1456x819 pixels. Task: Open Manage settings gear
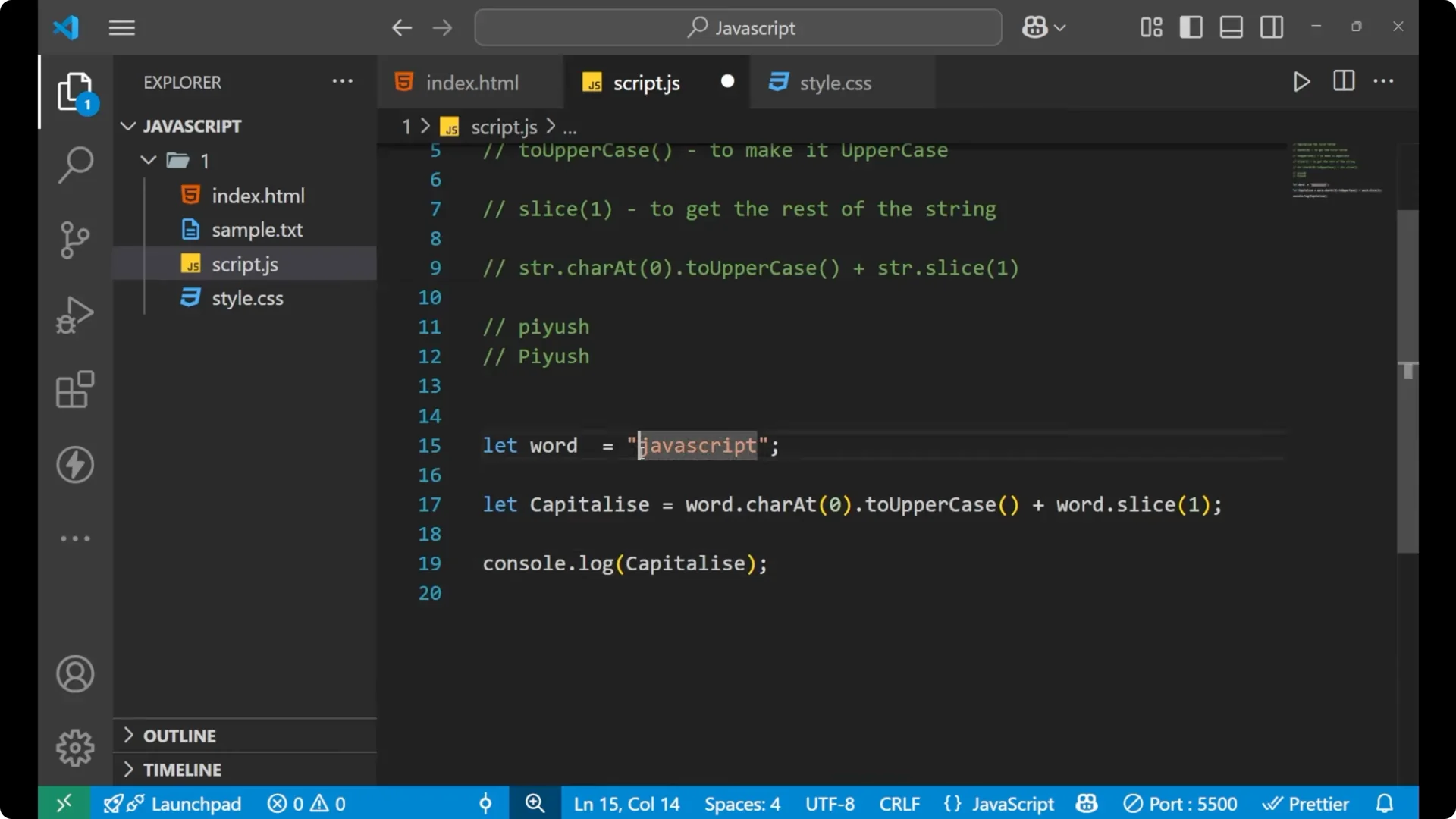click(x=74, y=747)
